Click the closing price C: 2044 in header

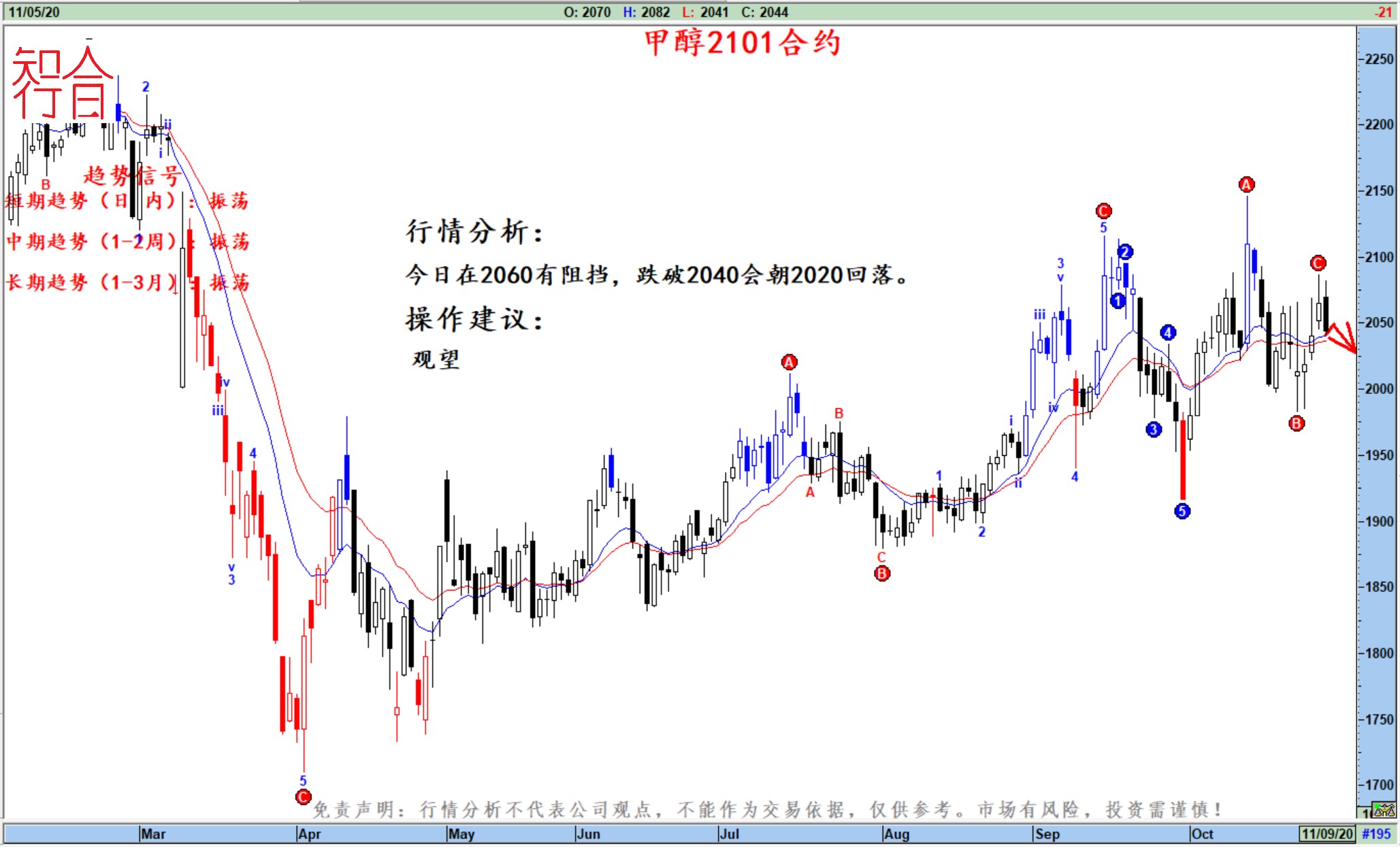tap(764, 12)
